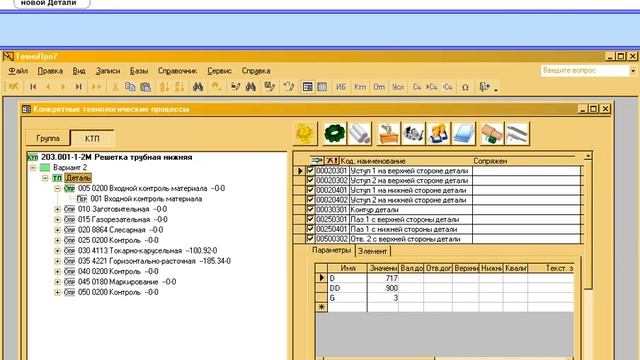Collapse the ТП Деталь tree node

(45, 178)
